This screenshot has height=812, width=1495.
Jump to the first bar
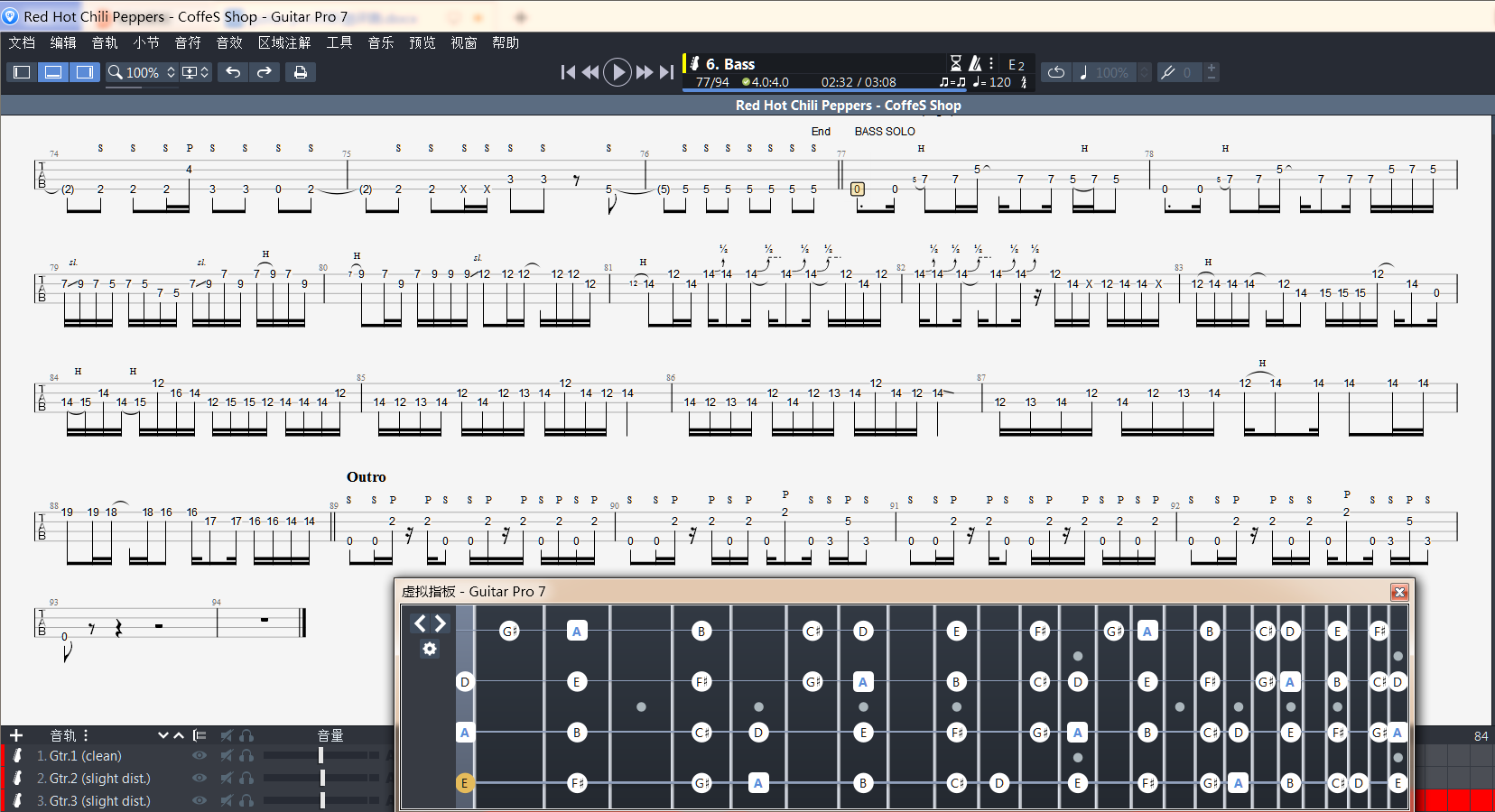[x=568, y=72]
